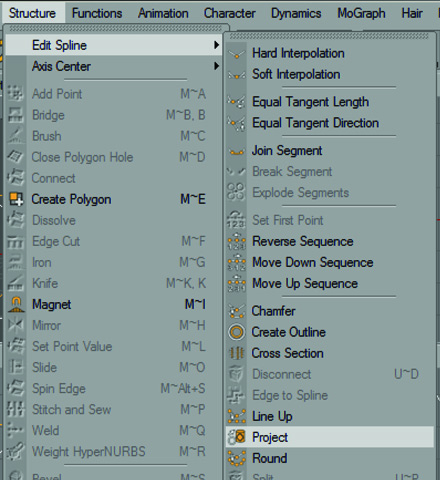Click the Project icon in submenu

tap(237, 437)
